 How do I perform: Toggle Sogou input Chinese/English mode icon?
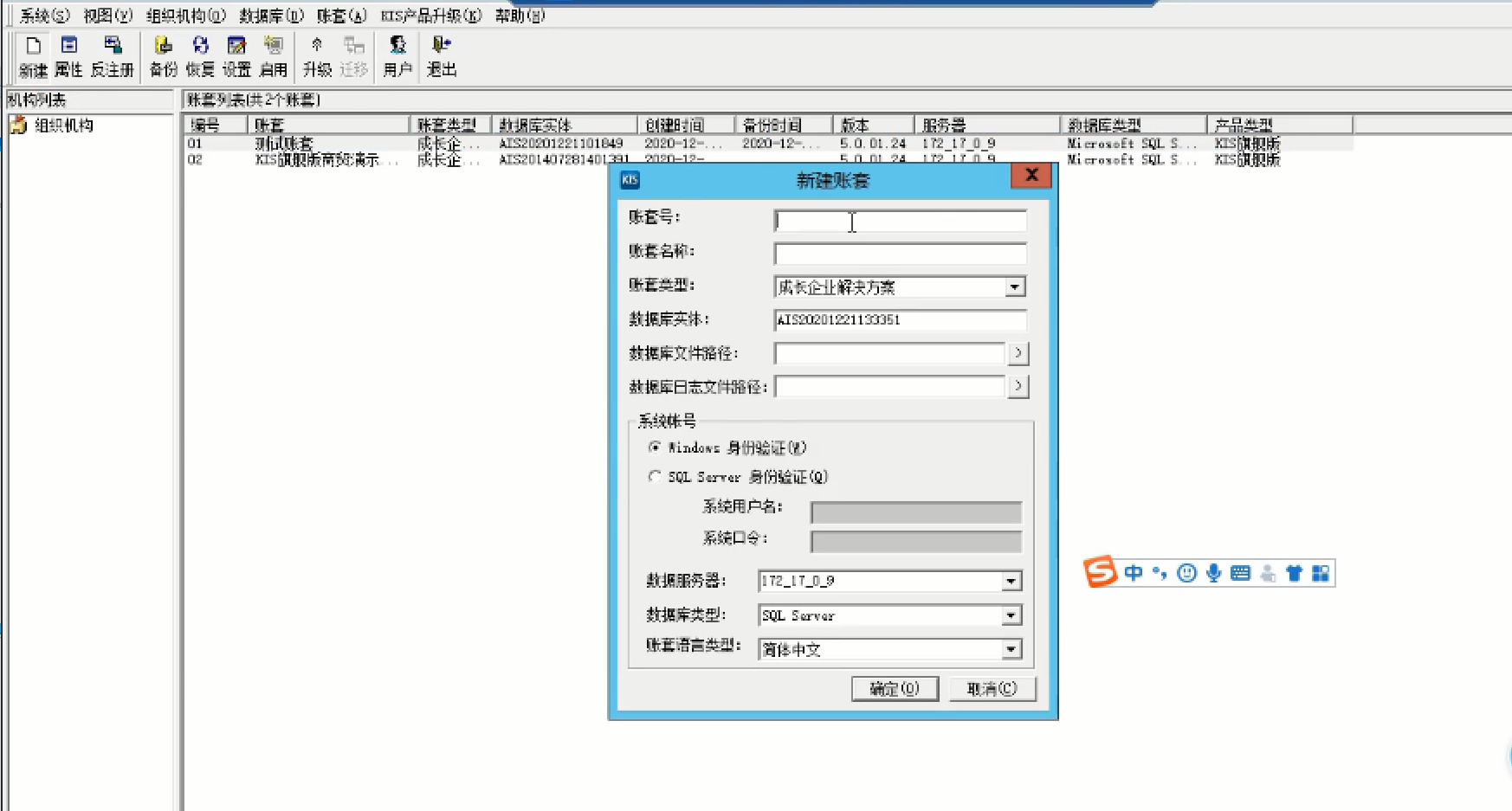click(1134, 573)
